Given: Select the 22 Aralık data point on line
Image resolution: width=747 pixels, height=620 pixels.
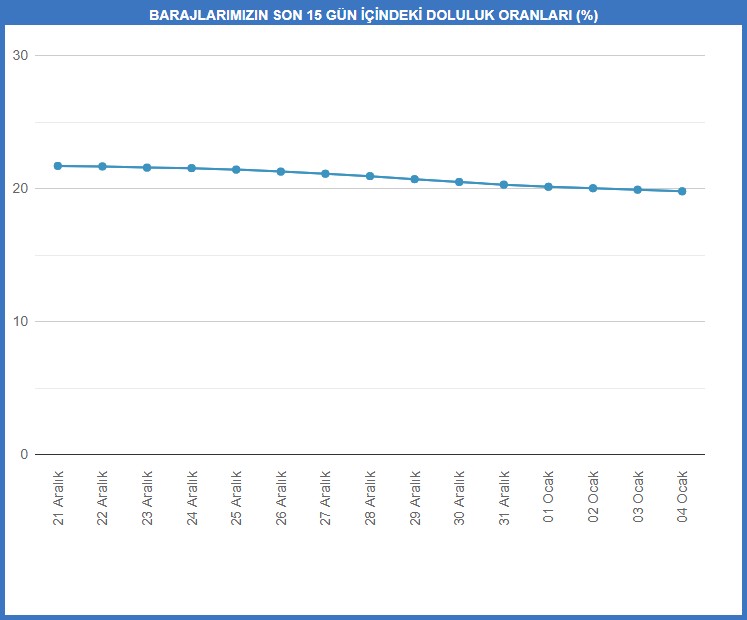Looking at the screenshot, I should click(x=102, y=166).
